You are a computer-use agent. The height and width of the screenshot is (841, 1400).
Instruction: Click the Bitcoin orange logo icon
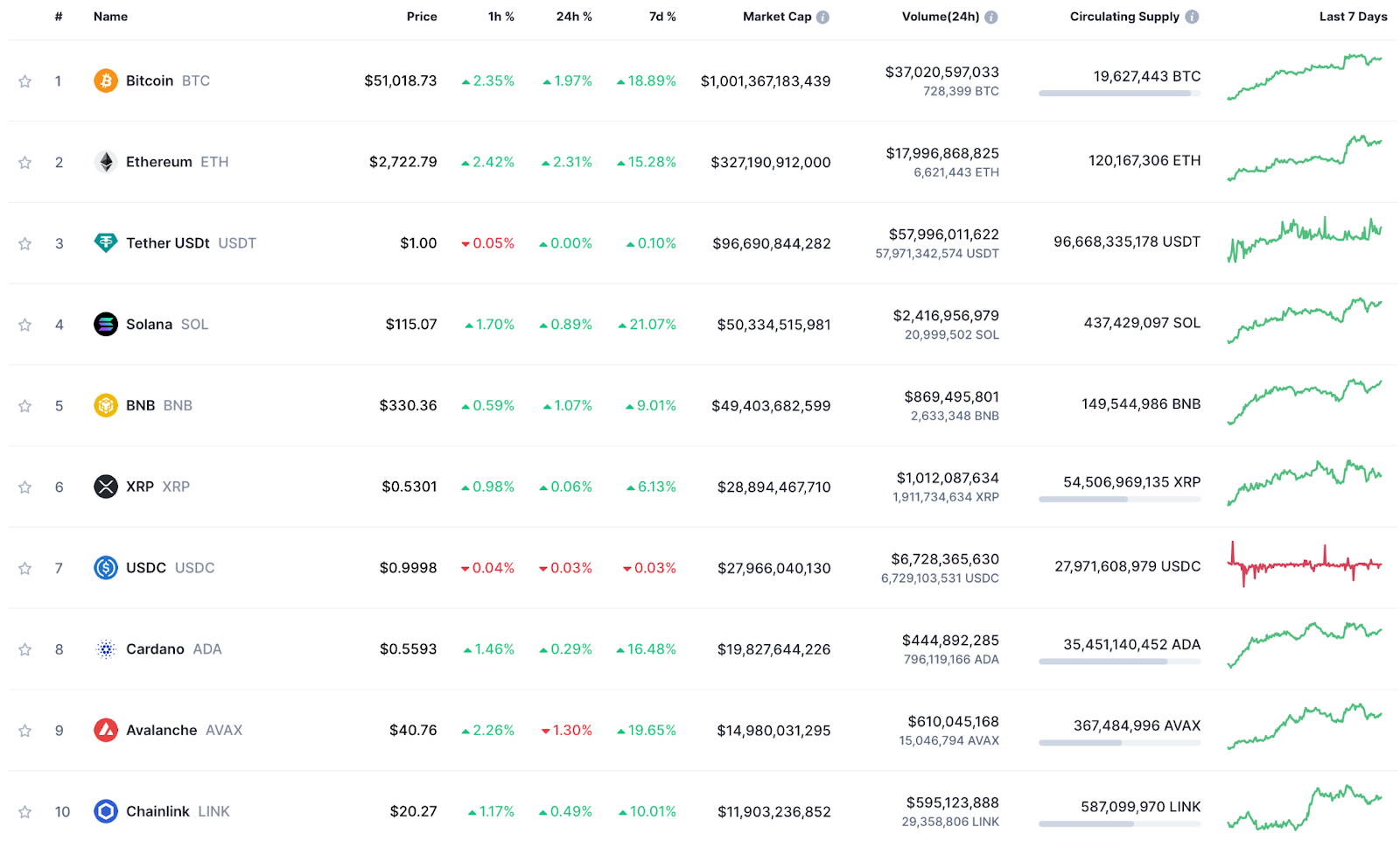[106, 81]
